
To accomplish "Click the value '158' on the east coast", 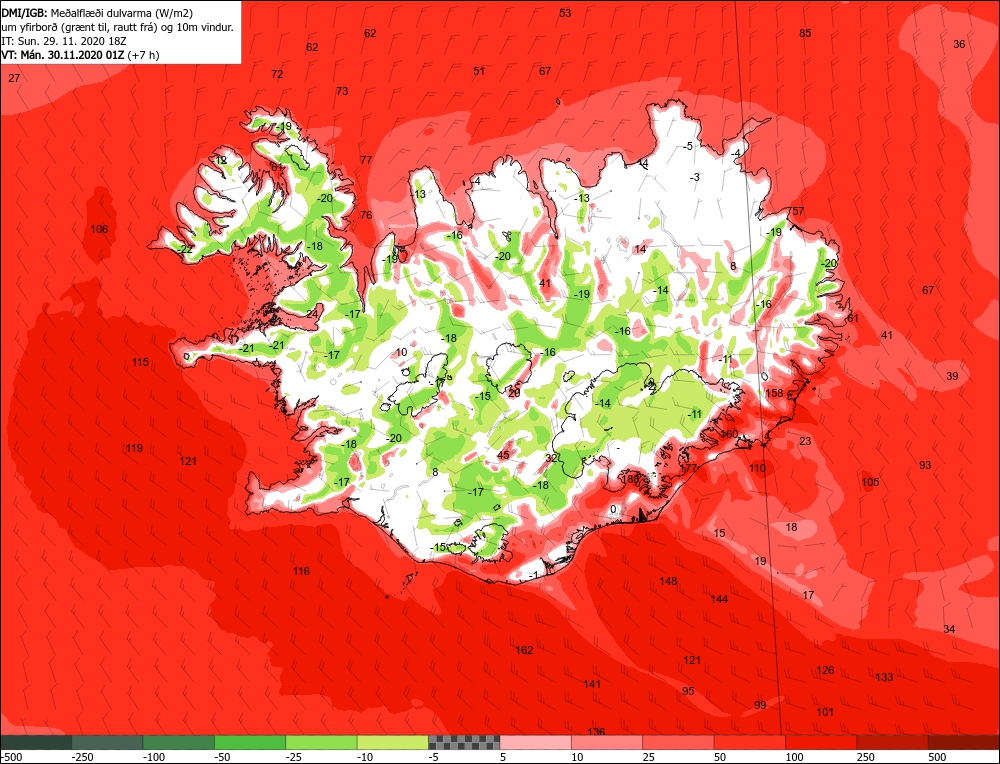I will tap(774, 393).
